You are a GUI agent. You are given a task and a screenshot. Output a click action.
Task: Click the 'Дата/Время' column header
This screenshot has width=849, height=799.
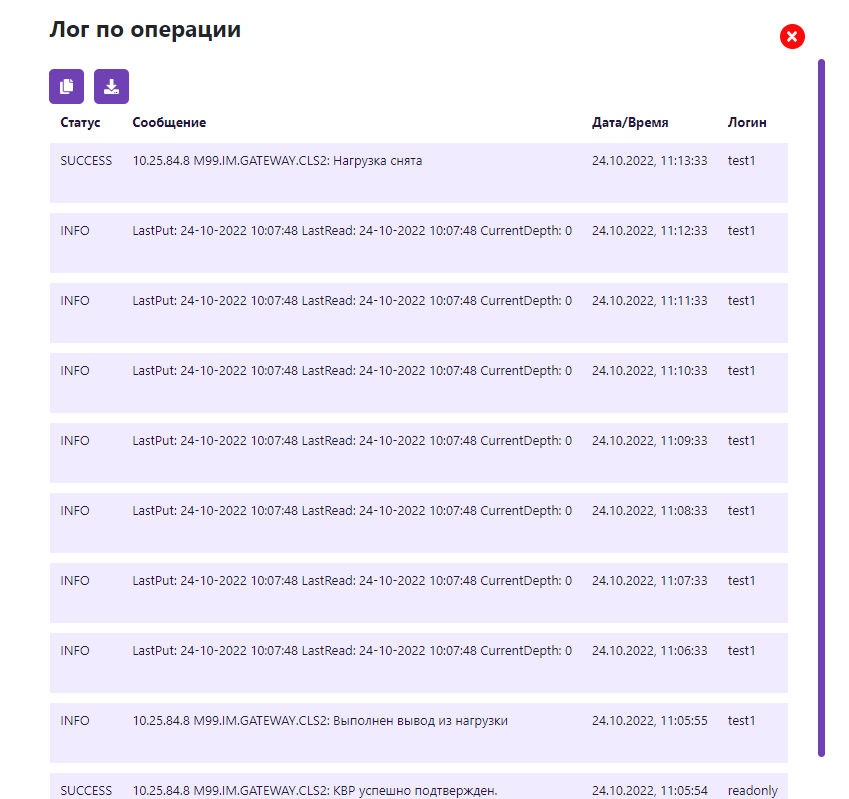tap(629, 122)
